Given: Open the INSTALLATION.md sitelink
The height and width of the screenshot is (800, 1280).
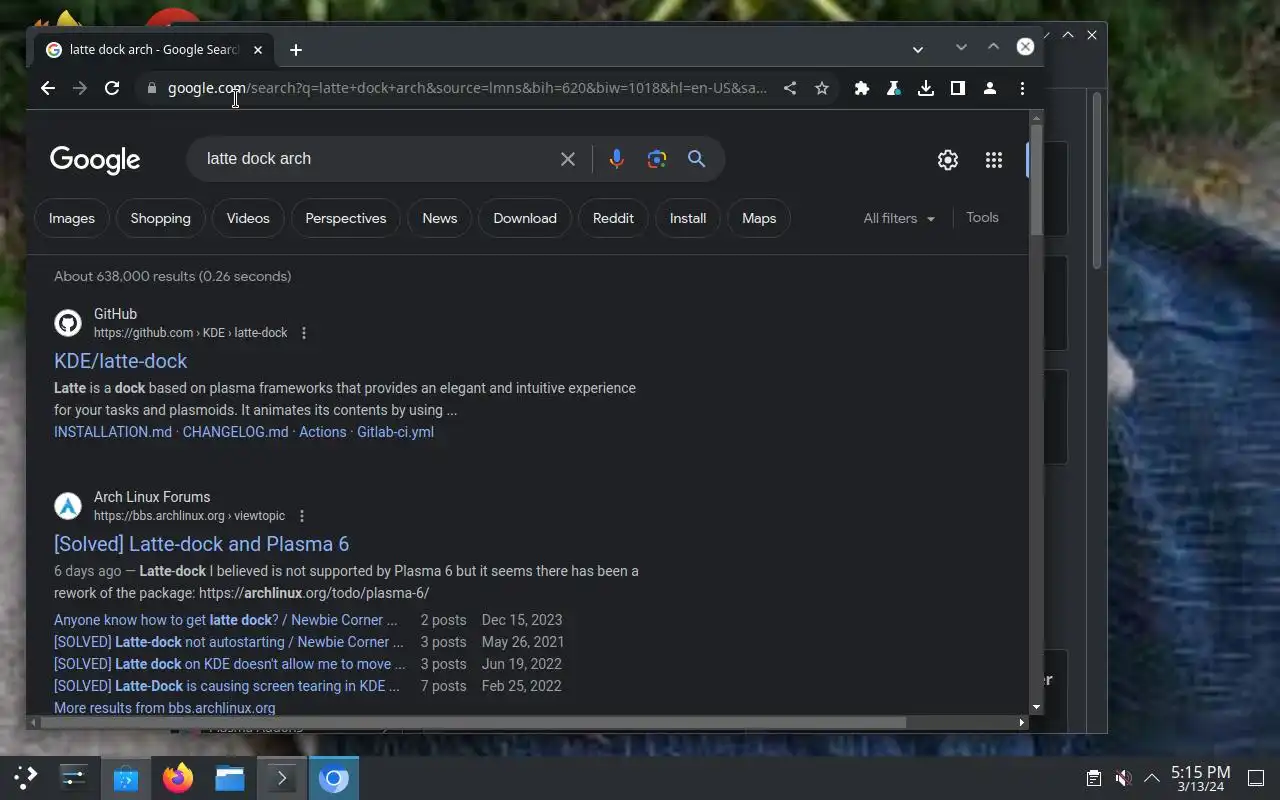Looking at the screenshot, I should (x=113, y=432).
